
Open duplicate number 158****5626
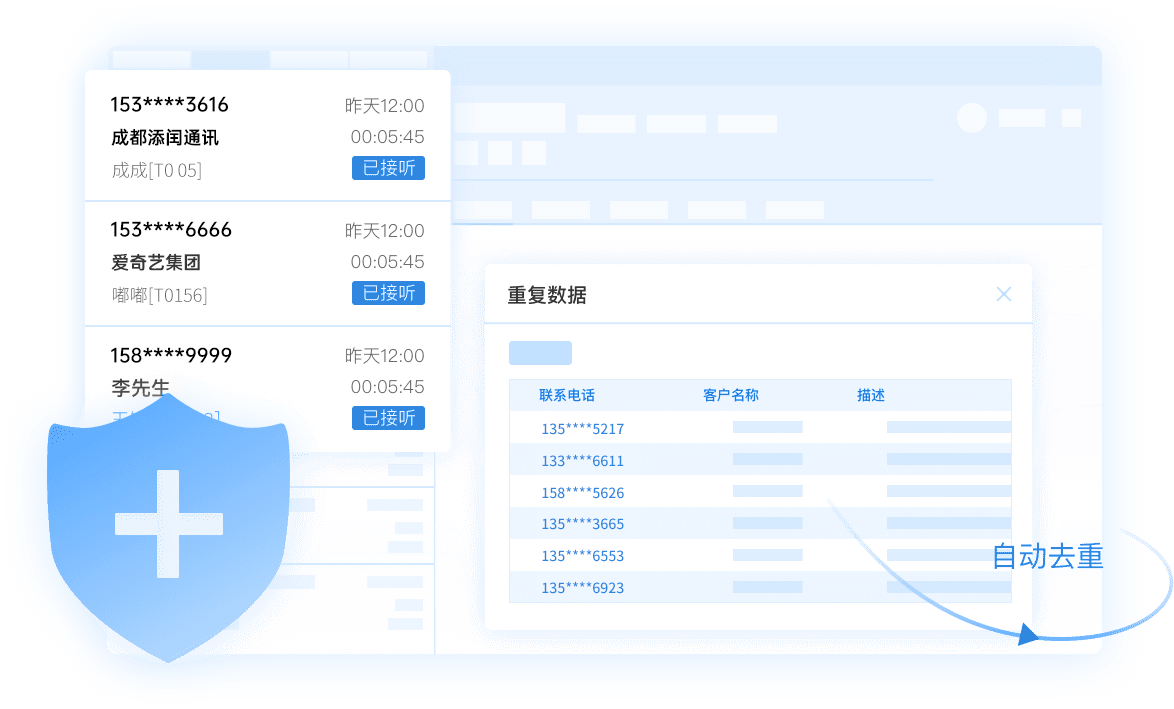tap(583, 493)
